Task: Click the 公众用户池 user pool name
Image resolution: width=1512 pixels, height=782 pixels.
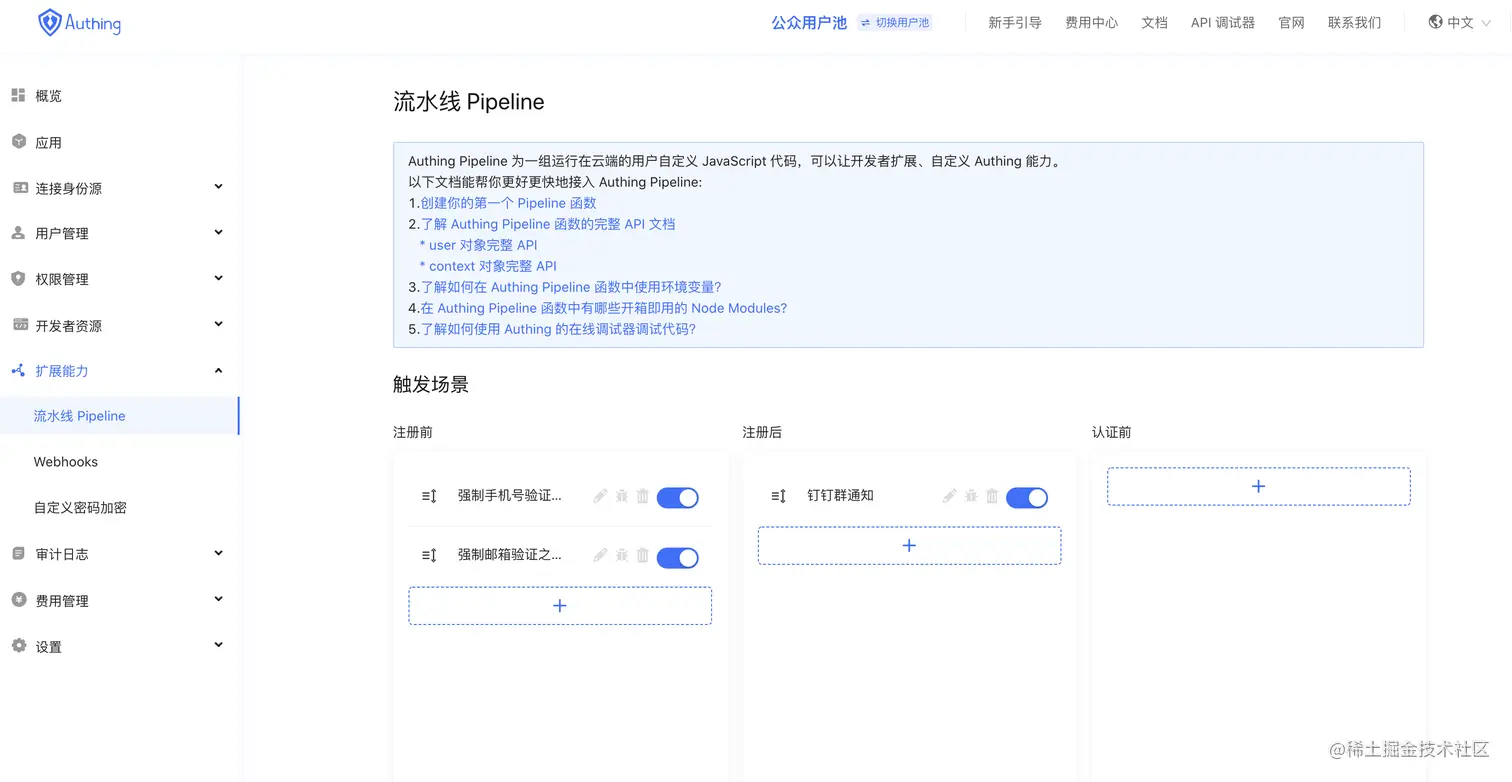Action: pyautogui.click(x=809, y=22)
